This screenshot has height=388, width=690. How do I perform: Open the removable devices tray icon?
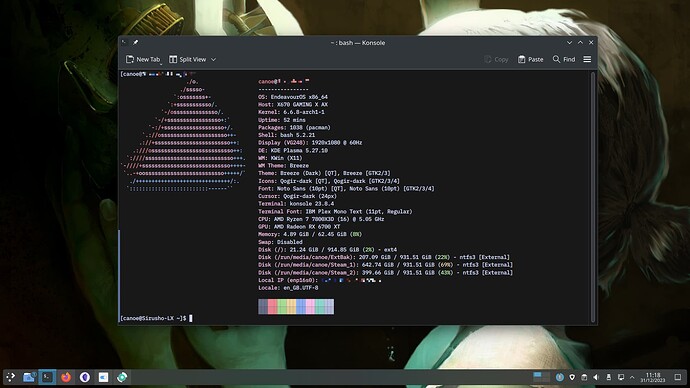click(x=609, y=377)
